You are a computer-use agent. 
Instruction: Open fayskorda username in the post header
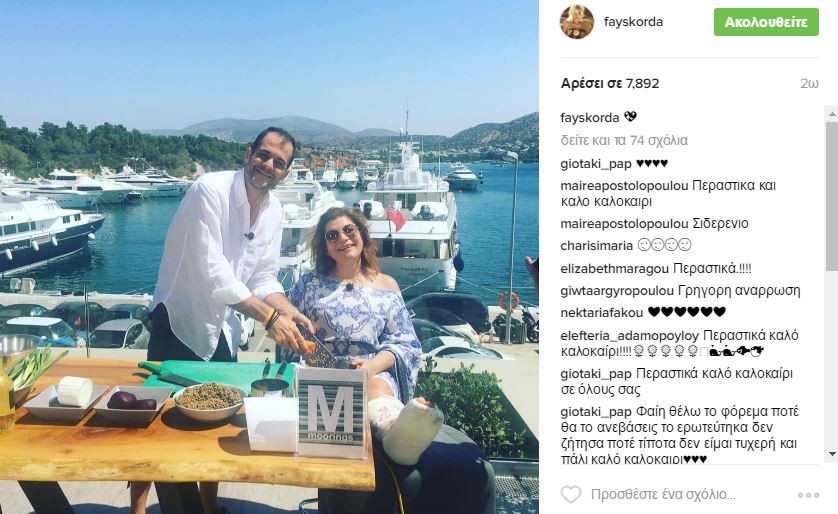pyautogui.click(x=633, y=22)
